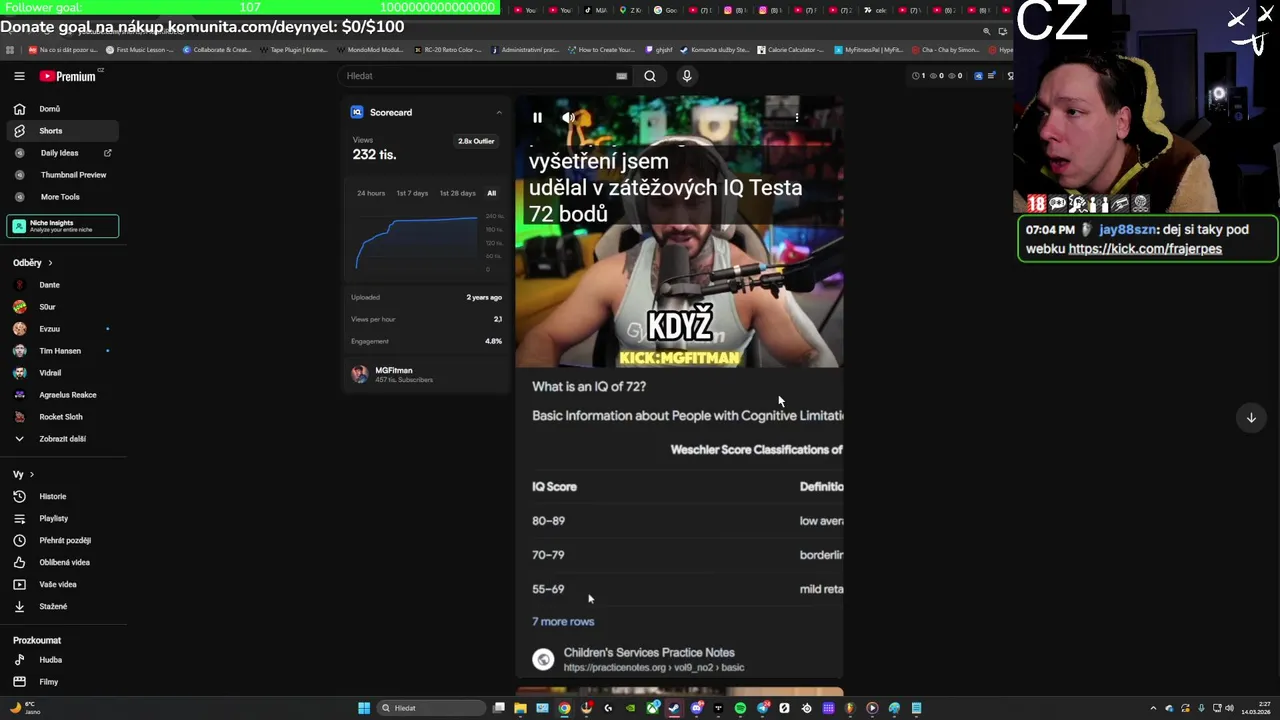Open File Explorer from taskbar
The width and height of the screenshot is (1280, 720).
click(x=520, y=708)
